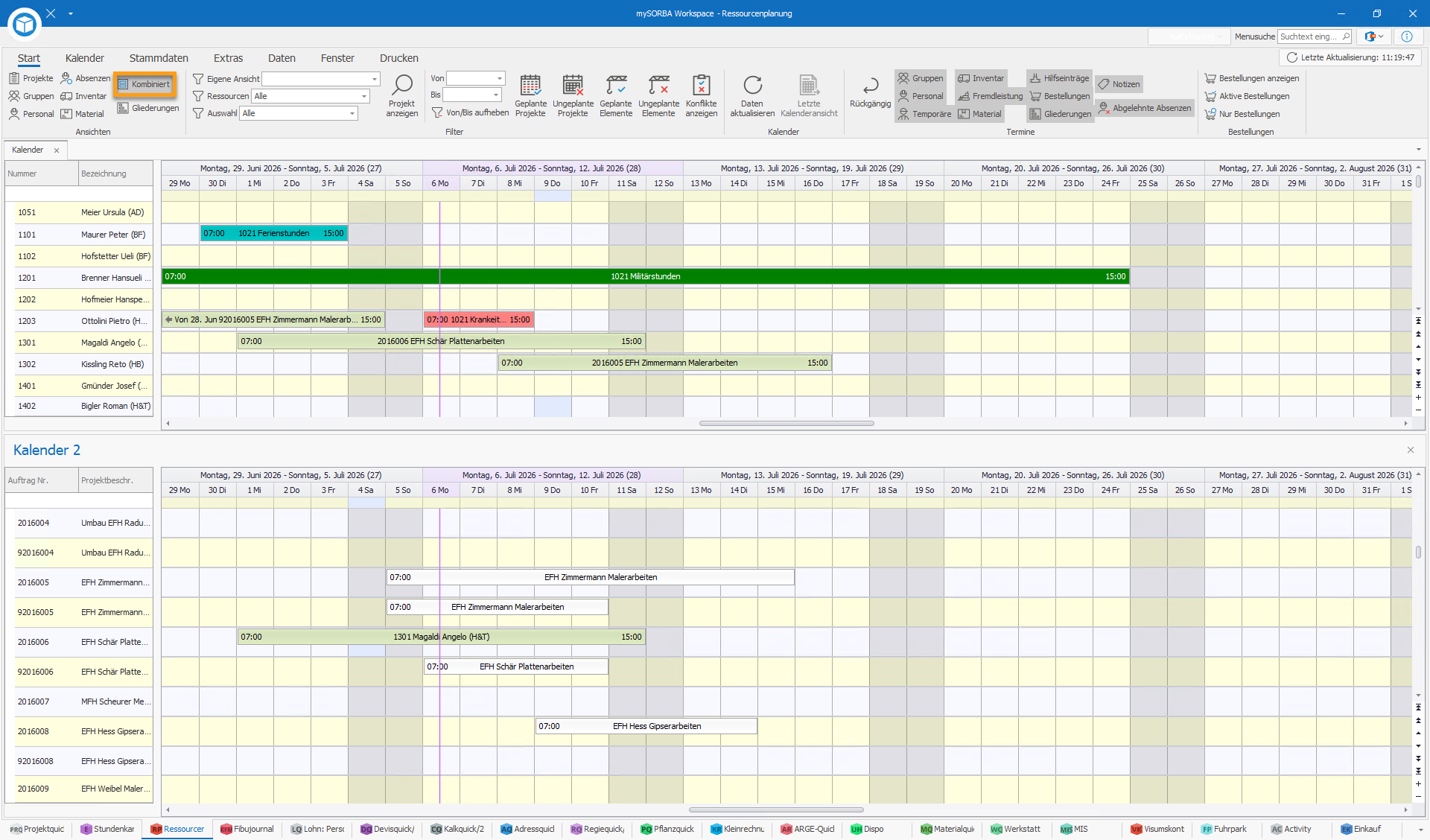Switch to Absenzen view
1430x840 pixels.
point(86,78)
